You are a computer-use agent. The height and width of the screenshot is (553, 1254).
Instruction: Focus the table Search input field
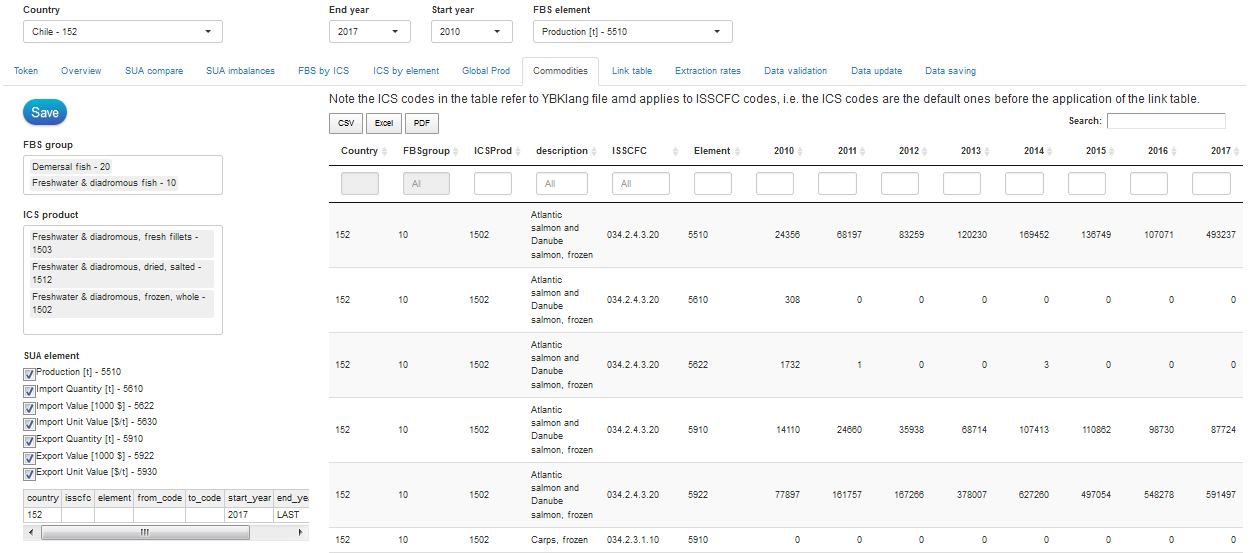[x=1165, y=121]
